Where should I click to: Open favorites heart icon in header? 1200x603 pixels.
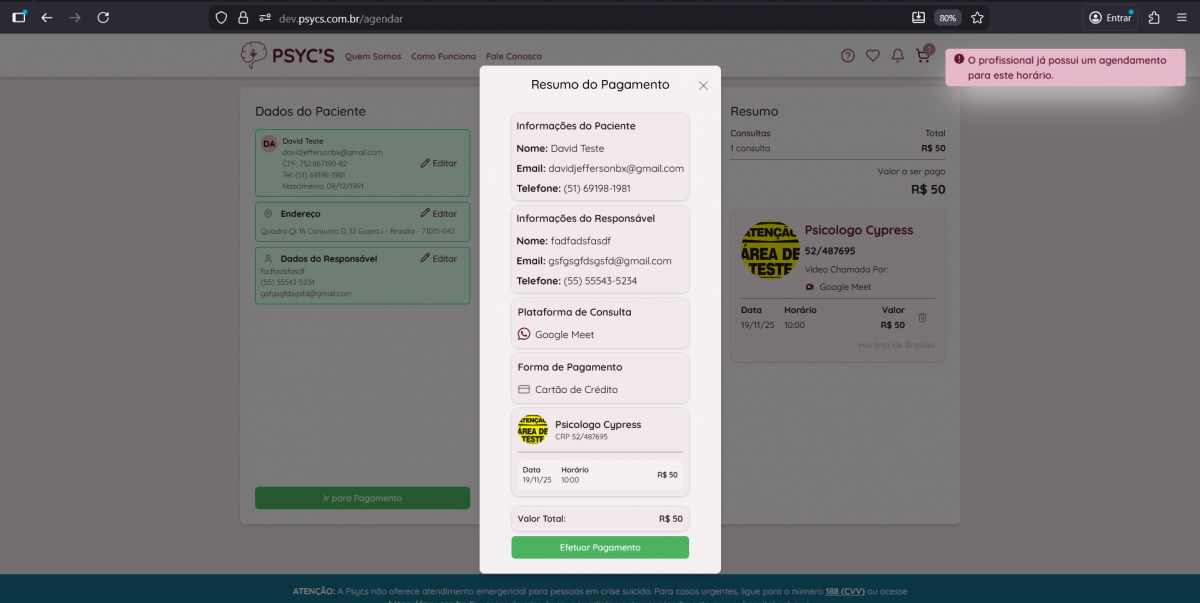coord(873,56)
